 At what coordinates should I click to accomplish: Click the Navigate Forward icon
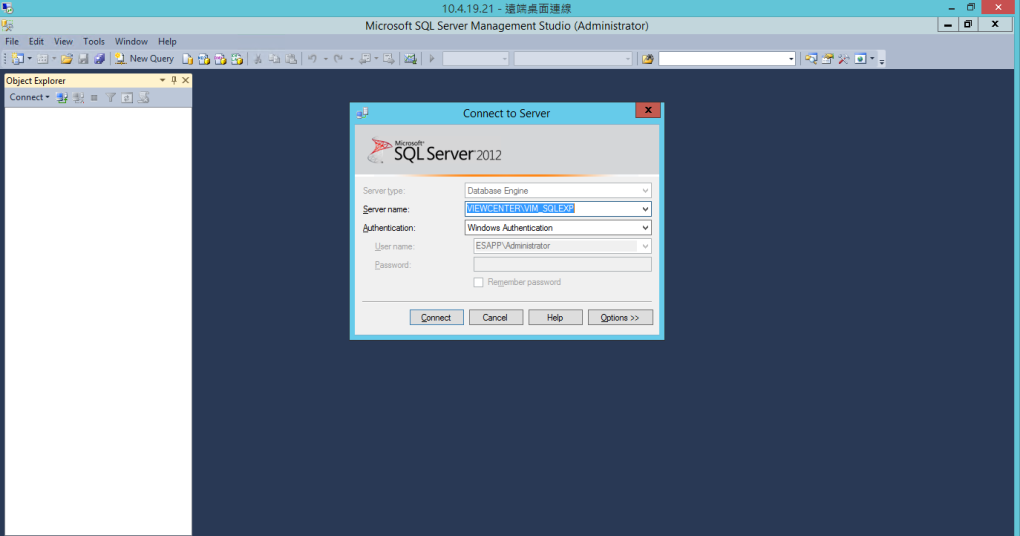click(388, 59)
